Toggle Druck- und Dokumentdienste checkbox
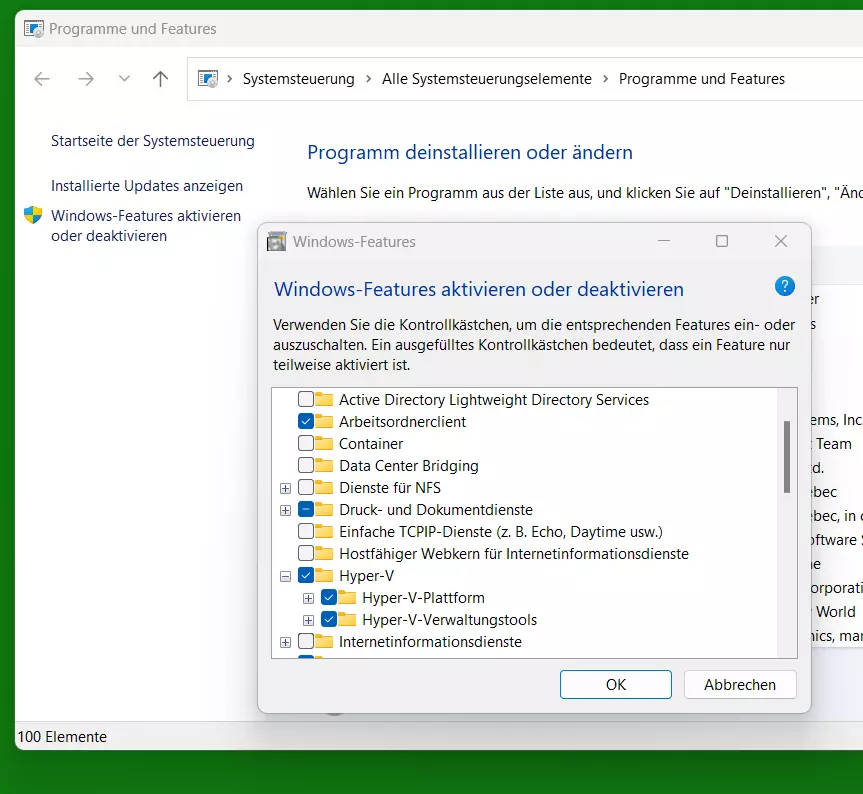Viewport: 863px width, 794px height. pyautogui.click(x=305, y=509)
